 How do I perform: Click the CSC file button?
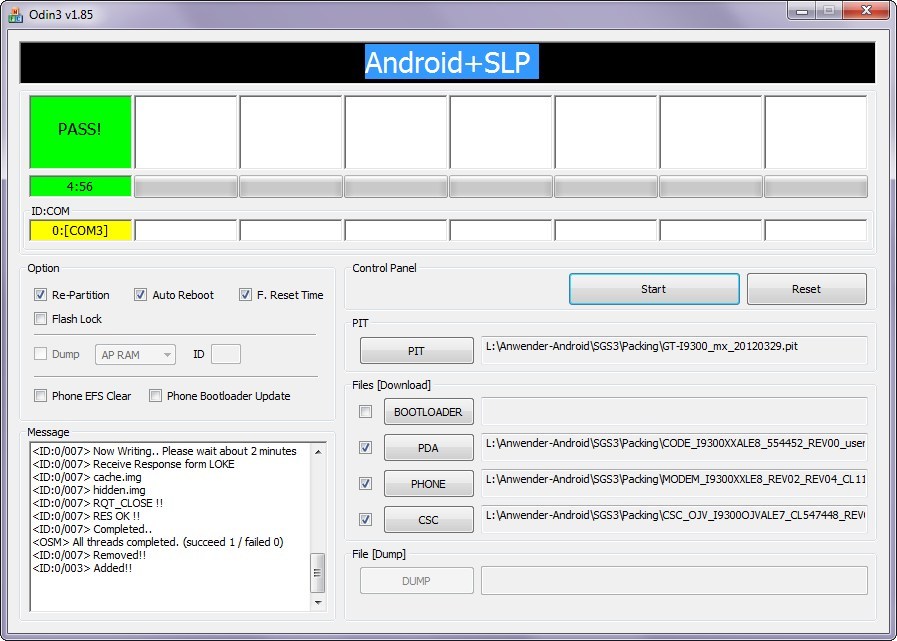(428, 520)
